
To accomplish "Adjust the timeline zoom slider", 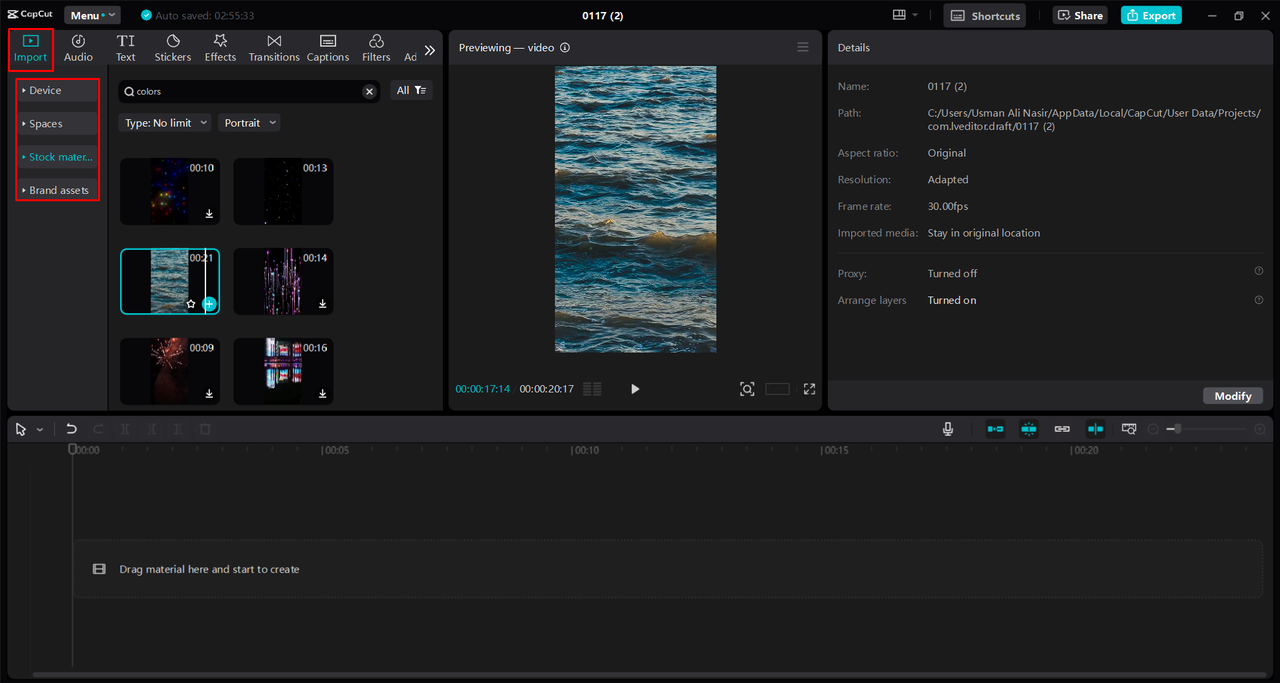I will pyautogui.click(x=1207, y=429).
